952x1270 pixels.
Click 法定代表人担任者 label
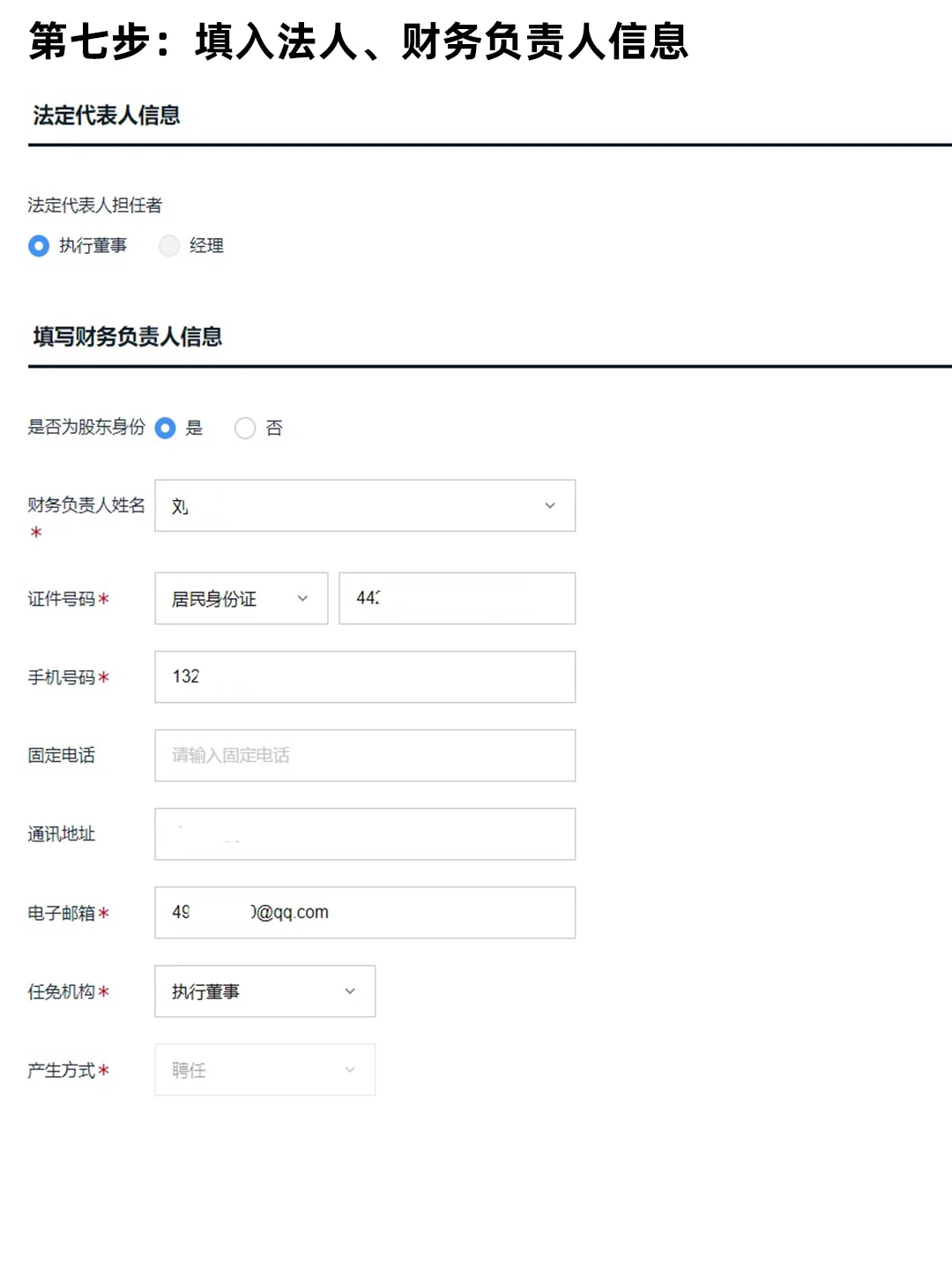pyautogui.click(x=95, y=205)
